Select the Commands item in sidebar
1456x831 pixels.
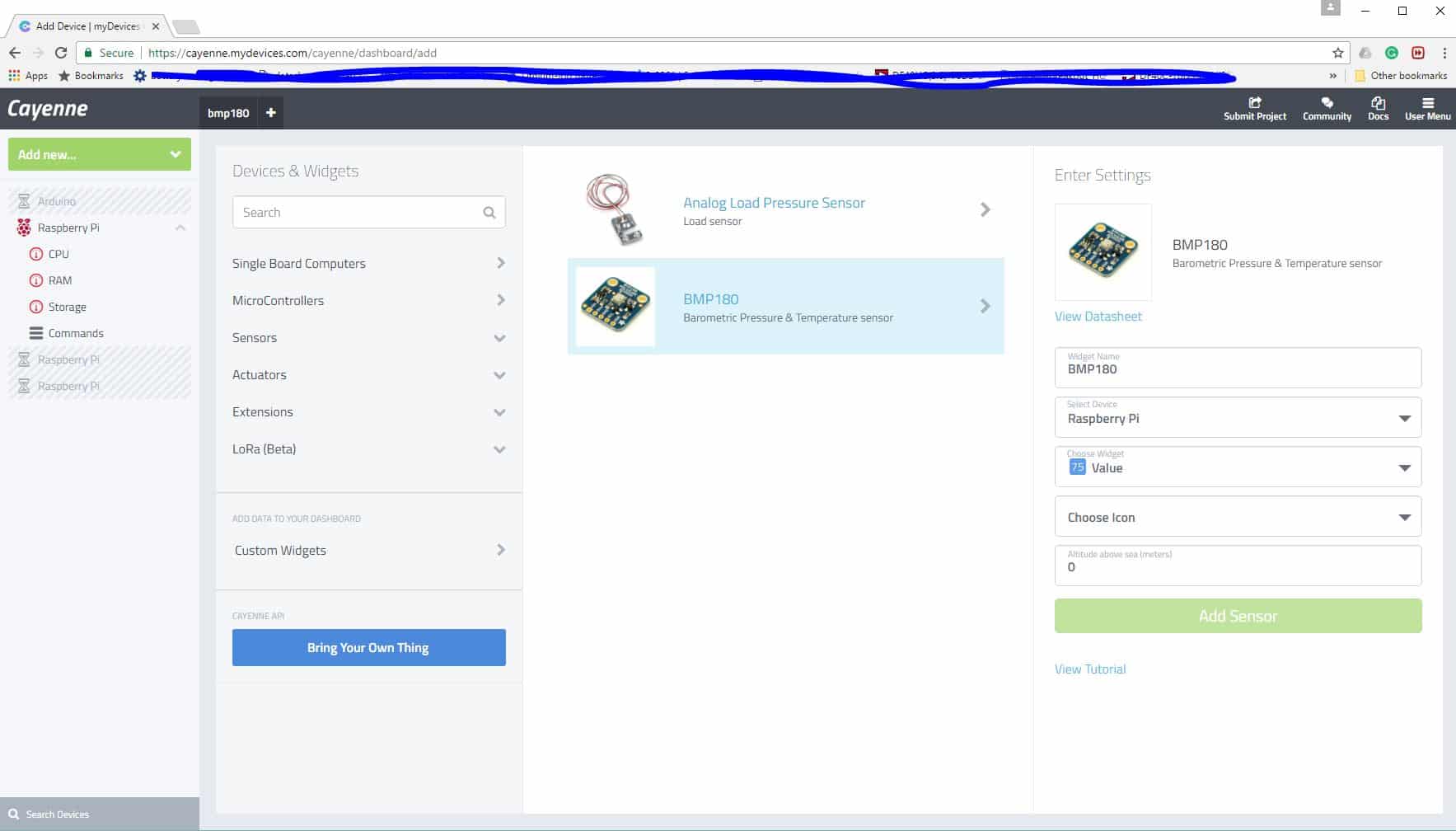click(76, 333)
